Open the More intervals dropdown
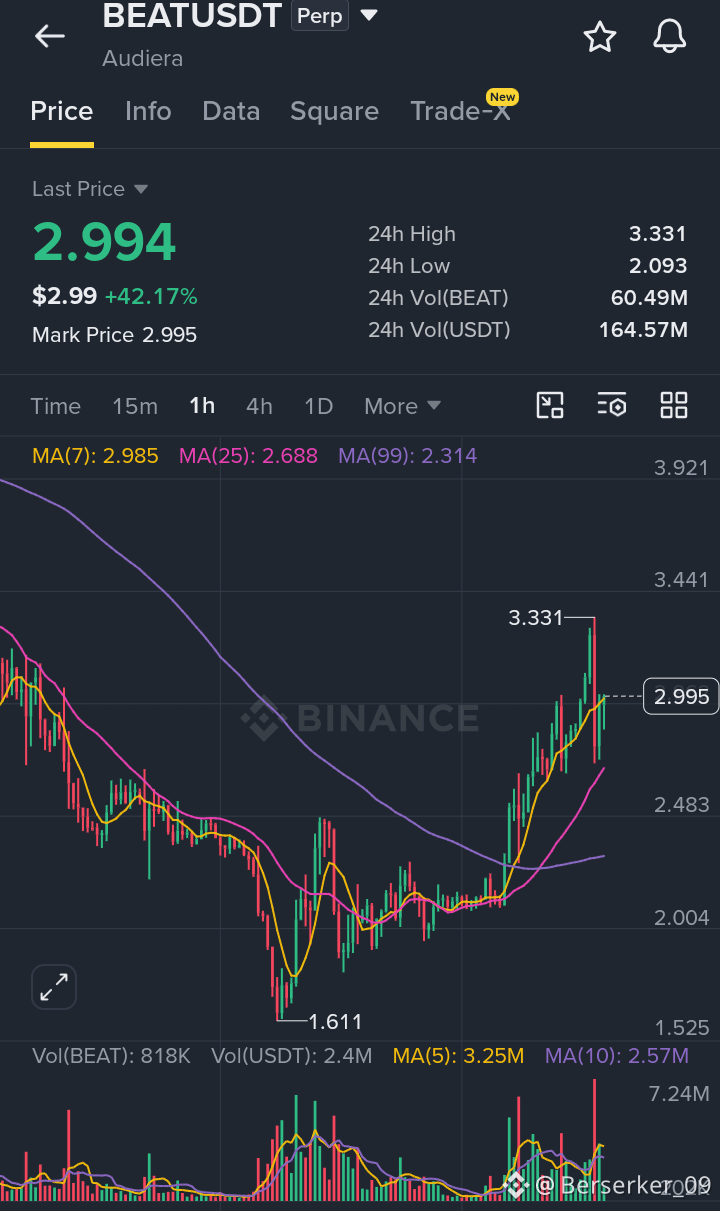The width and height of the screenshot is (720, 1211). (402, 406)
